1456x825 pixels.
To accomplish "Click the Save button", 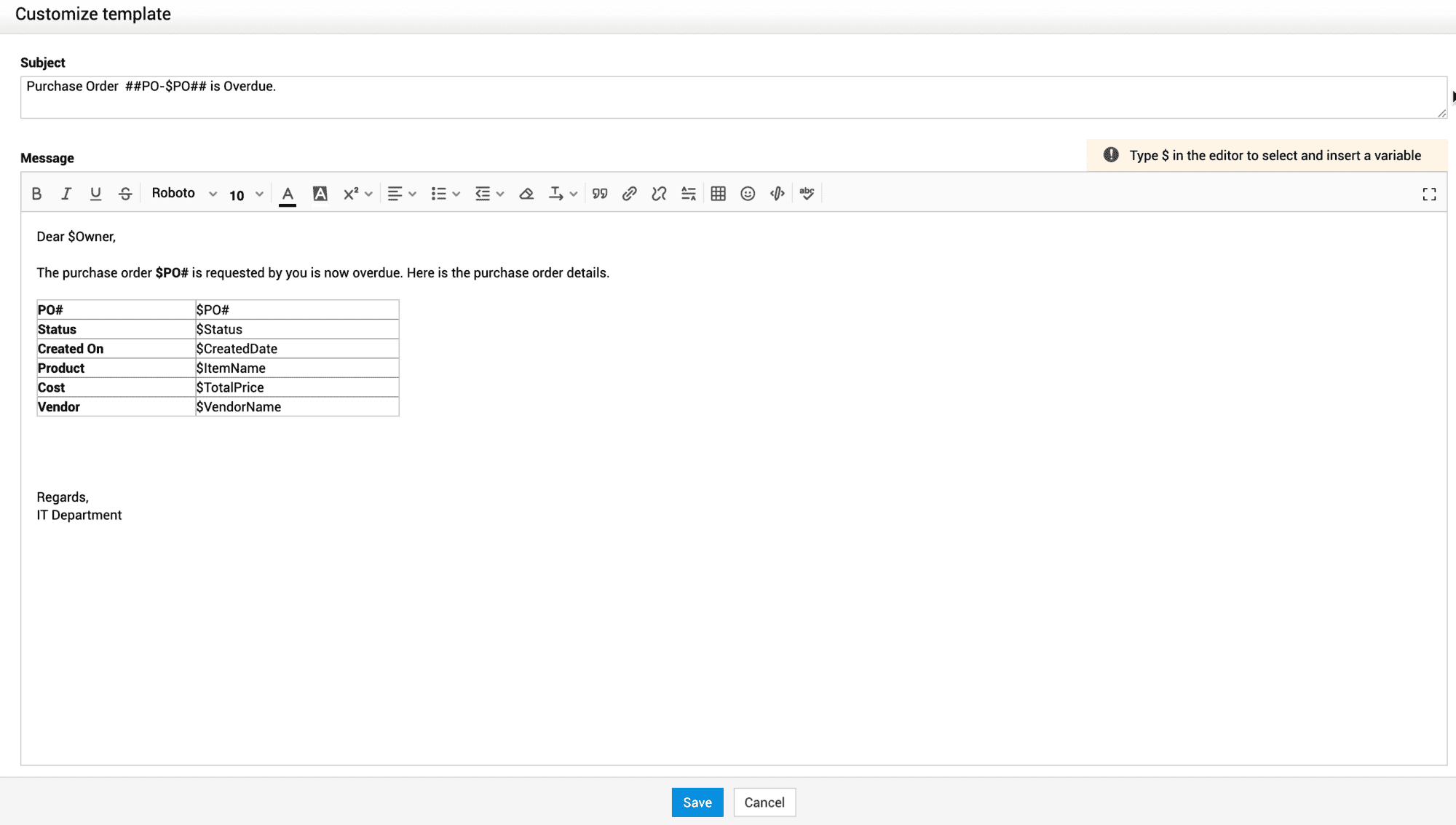I will [x=697, y=802].
